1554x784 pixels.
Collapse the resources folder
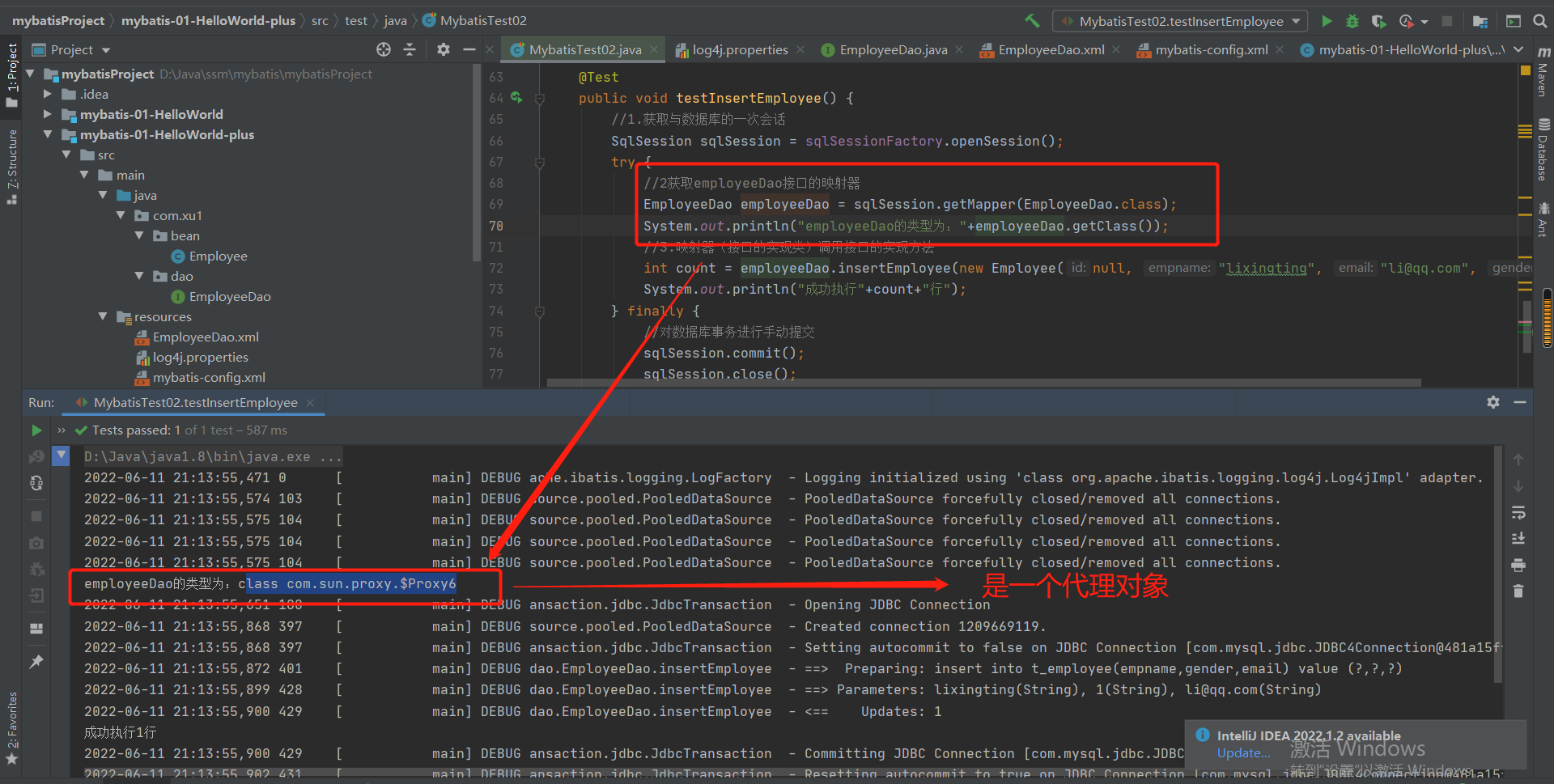click(x=103, y=316)
